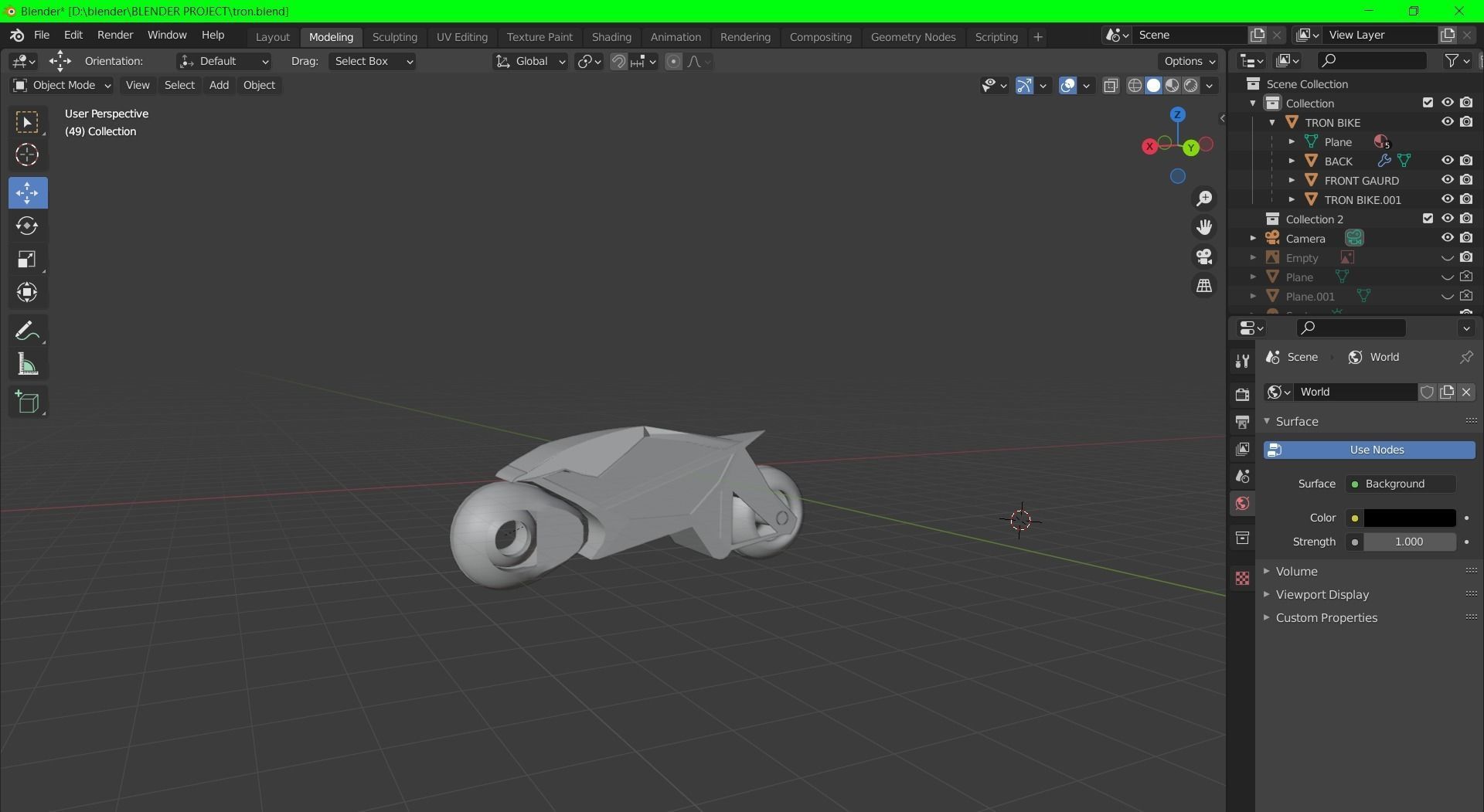The height and width of the screenshot is (812, 1484).
Task: Activate the Rotate tool
Action: tap(28, 226)
